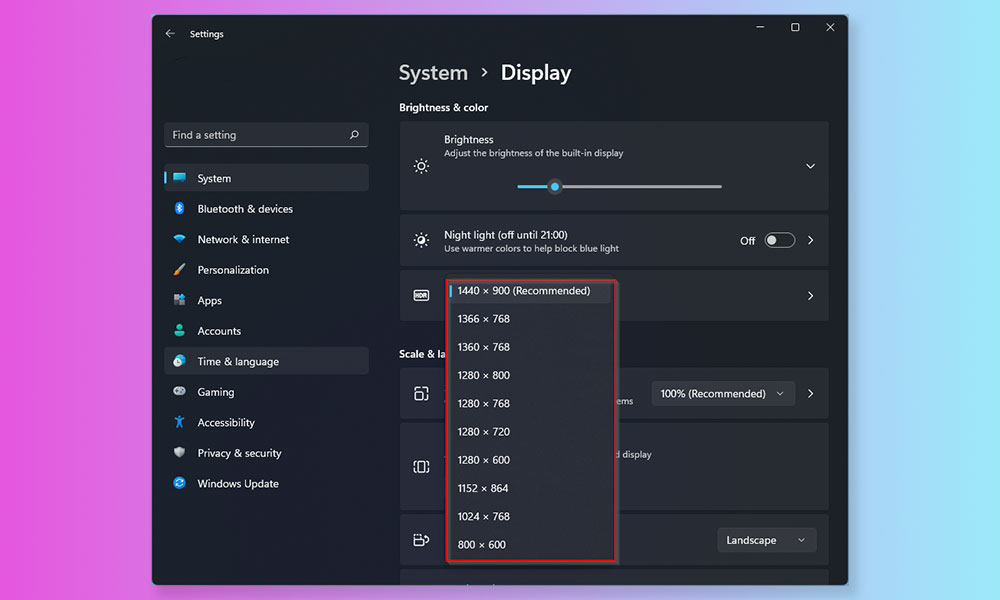Image resolution: width=1000 pixels, height=600 pixels.
Task: Open the 100% (Recommended) scale dropdown
Action: tap(723, 393)
